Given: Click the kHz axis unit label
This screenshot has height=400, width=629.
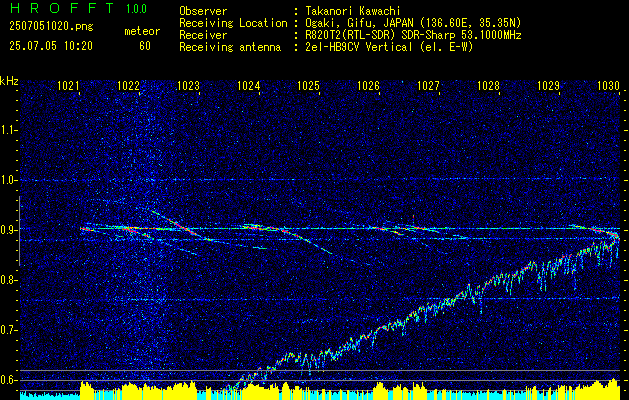Looking at the screenshot, I should coord(9,81).
